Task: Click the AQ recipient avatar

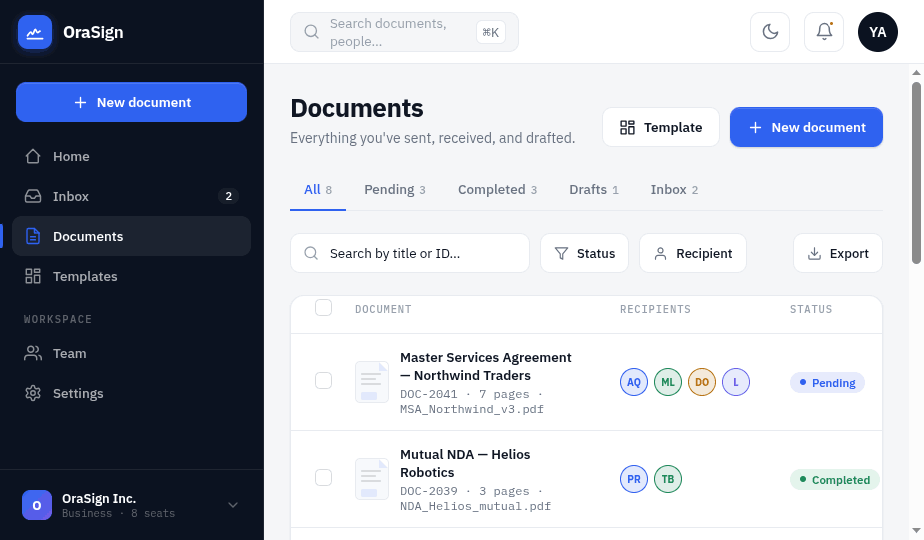Action: coord(633,382)
